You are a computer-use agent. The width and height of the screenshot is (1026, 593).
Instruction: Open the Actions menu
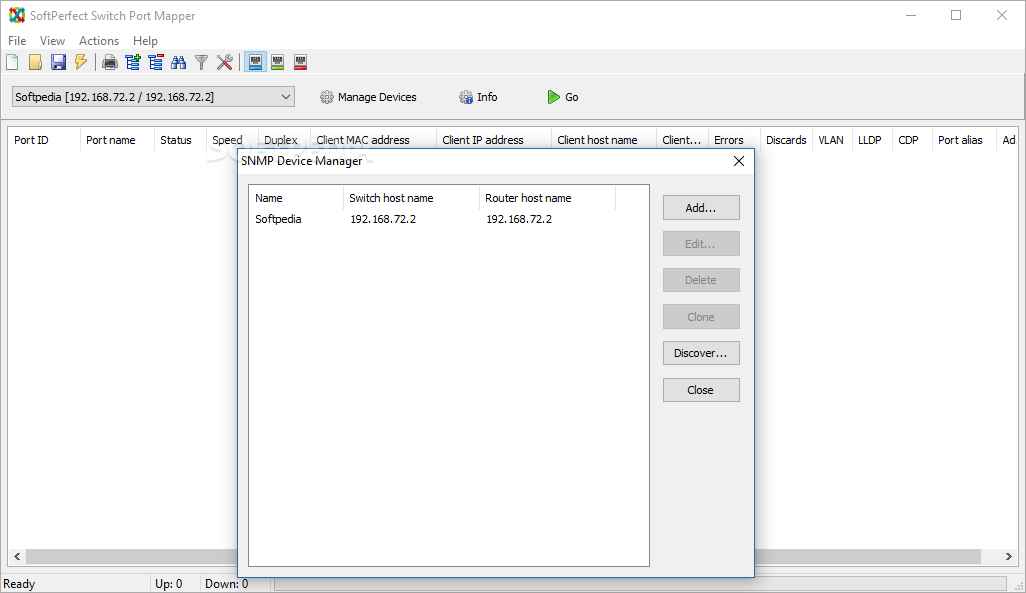point(99,41)
